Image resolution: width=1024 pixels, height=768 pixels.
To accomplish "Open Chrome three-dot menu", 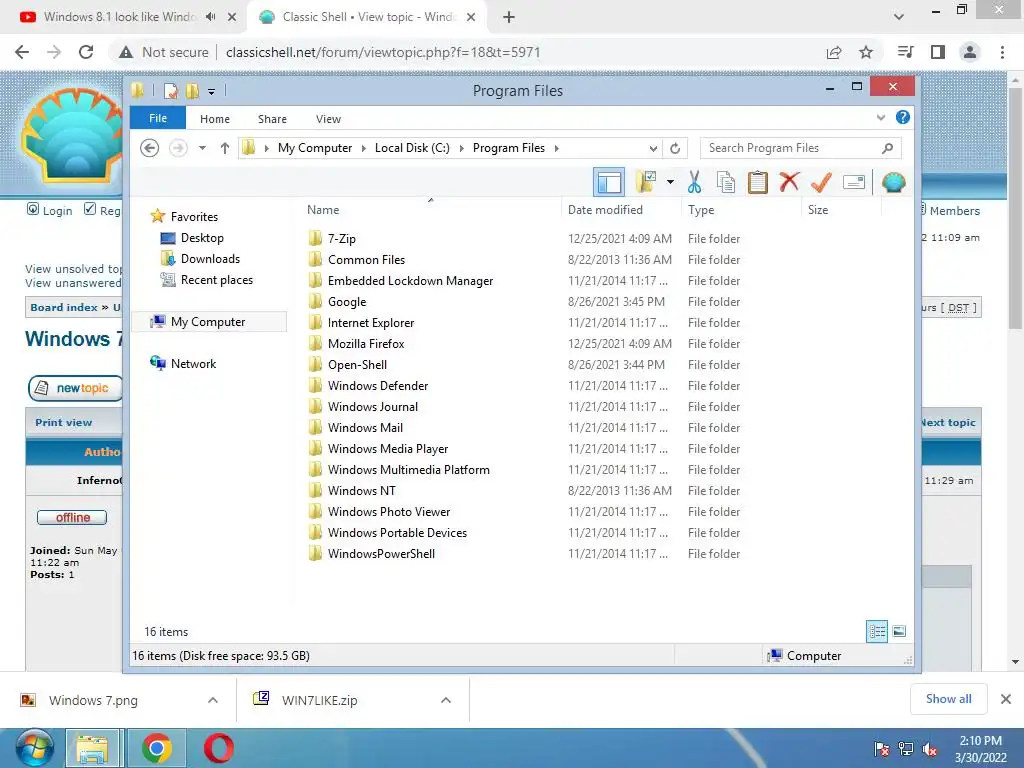I will click(x=1002, y=52).
